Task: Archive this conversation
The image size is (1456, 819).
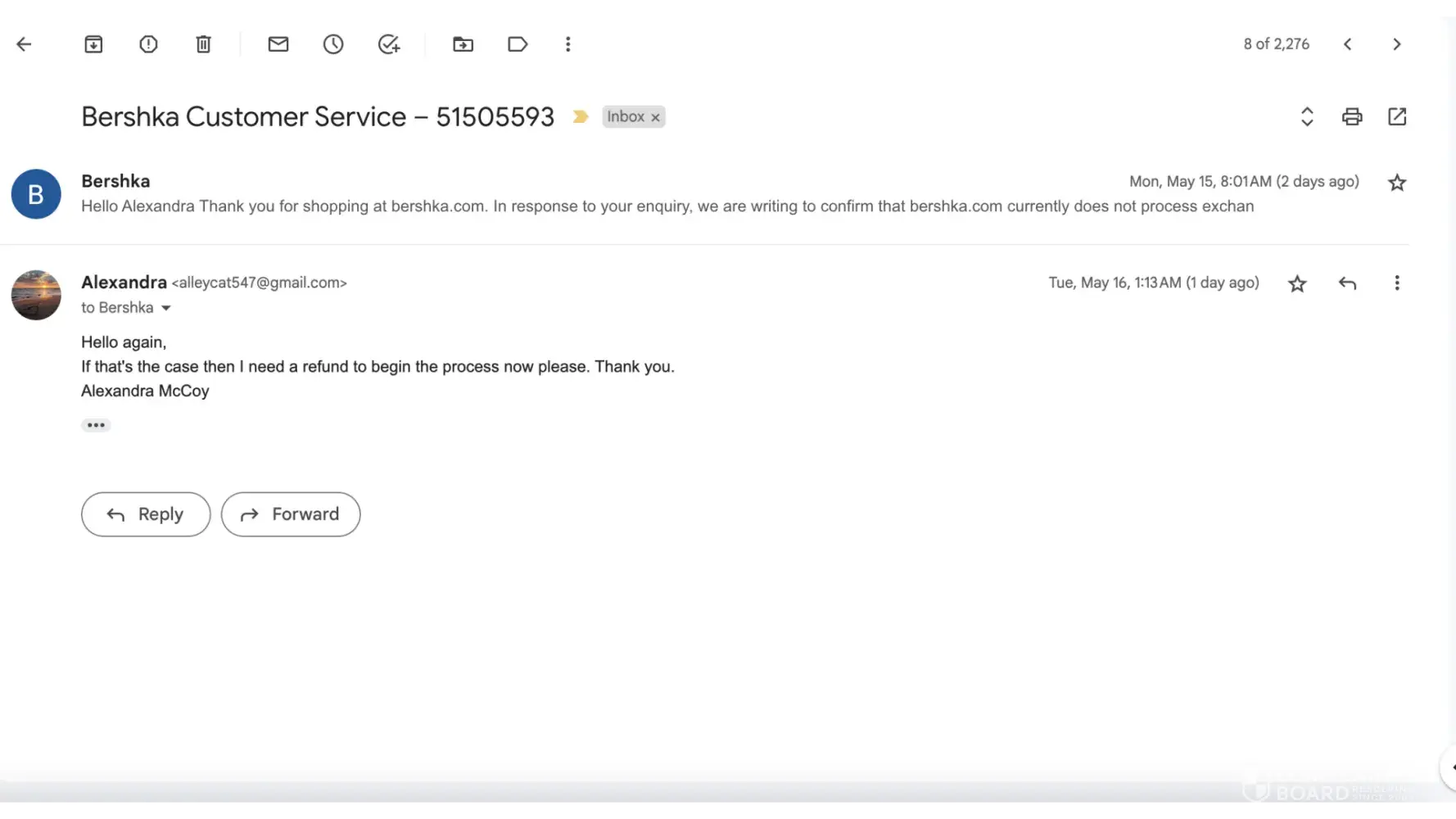Action: click(93, 44)
